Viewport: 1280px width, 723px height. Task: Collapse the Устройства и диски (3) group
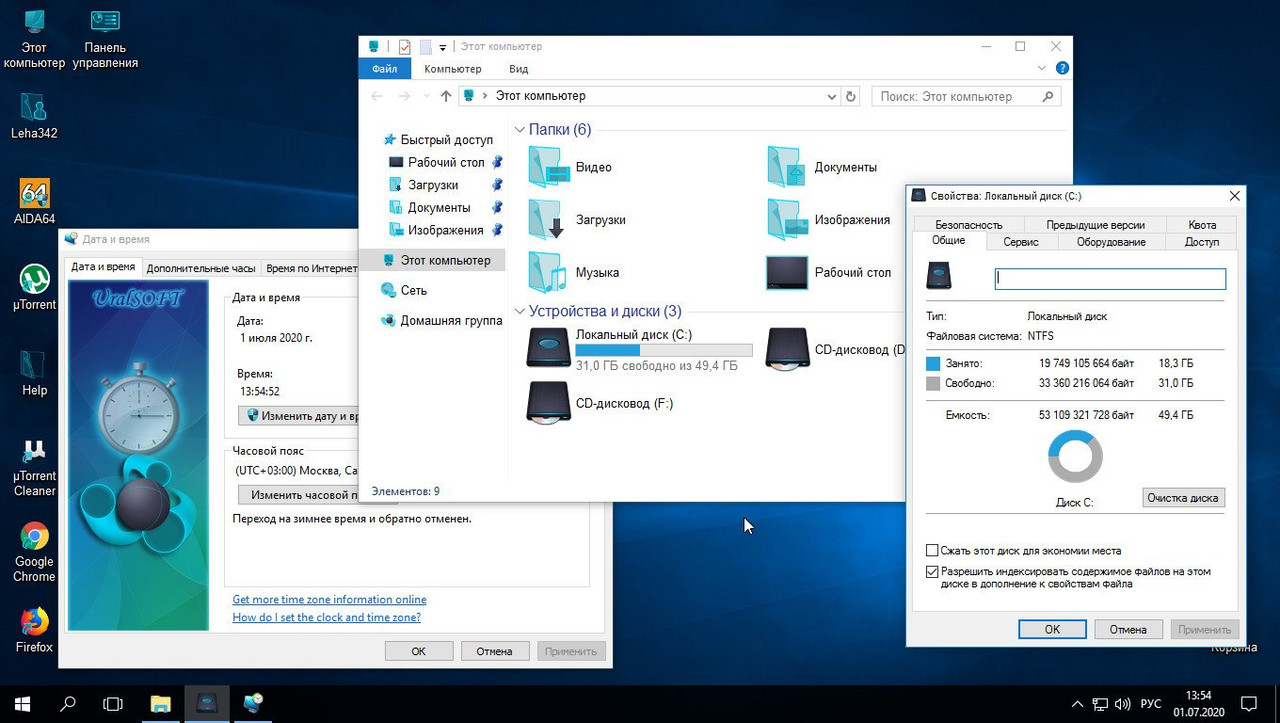point(519,311)
